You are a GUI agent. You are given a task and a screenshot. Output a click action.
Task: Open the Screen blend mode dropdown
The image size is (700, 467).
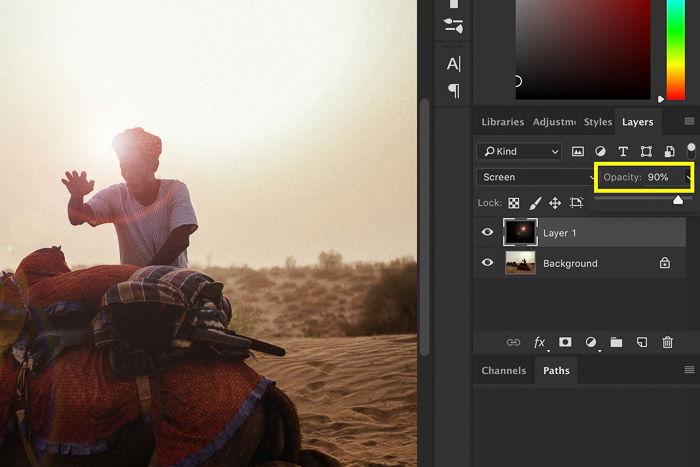(536, 177)
